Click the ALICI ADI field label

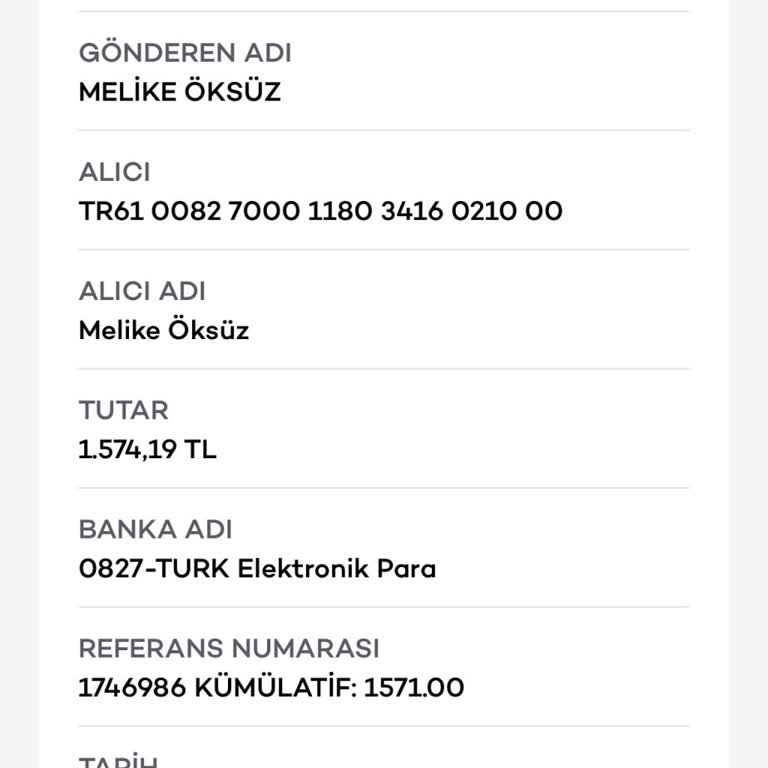[x=142, y=291]
